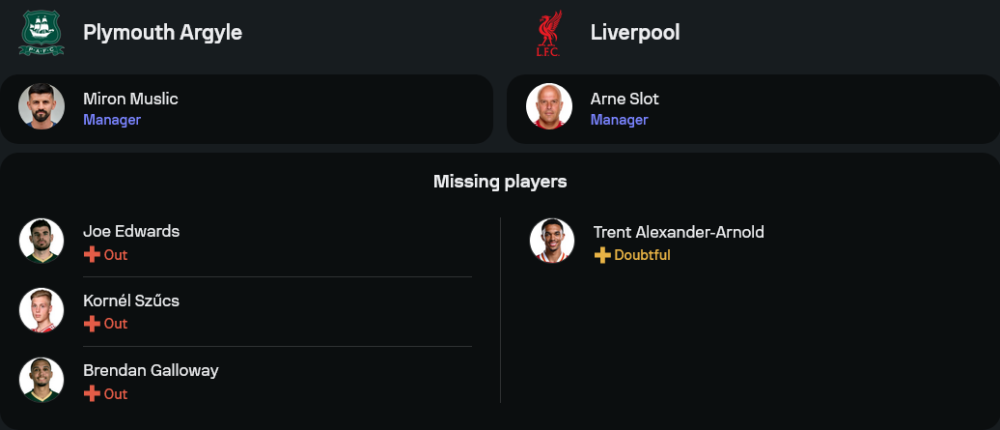Click Trent Alexander-Arnold's player avatar

click(552, 241)
